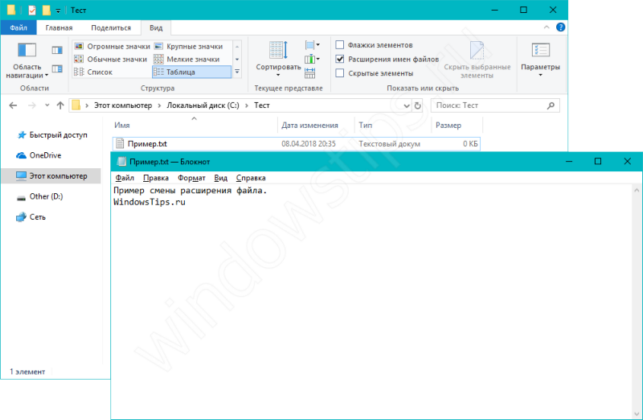Select Быстрый доступ in navigation pane
Screen dimensions: 643x420
point(52,135)
